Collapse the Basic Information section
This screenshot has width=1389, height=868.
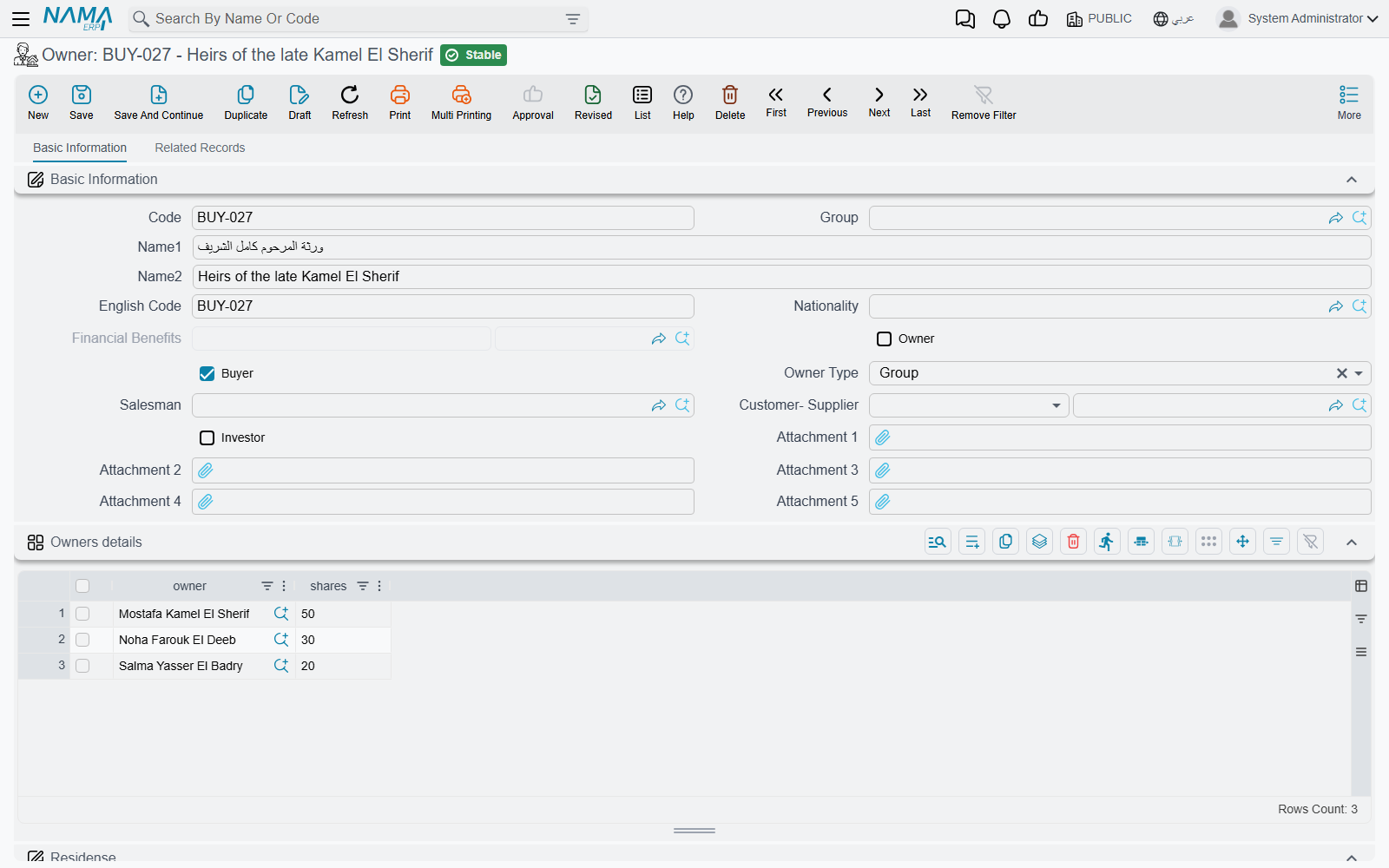click(x=1352, y=180)
